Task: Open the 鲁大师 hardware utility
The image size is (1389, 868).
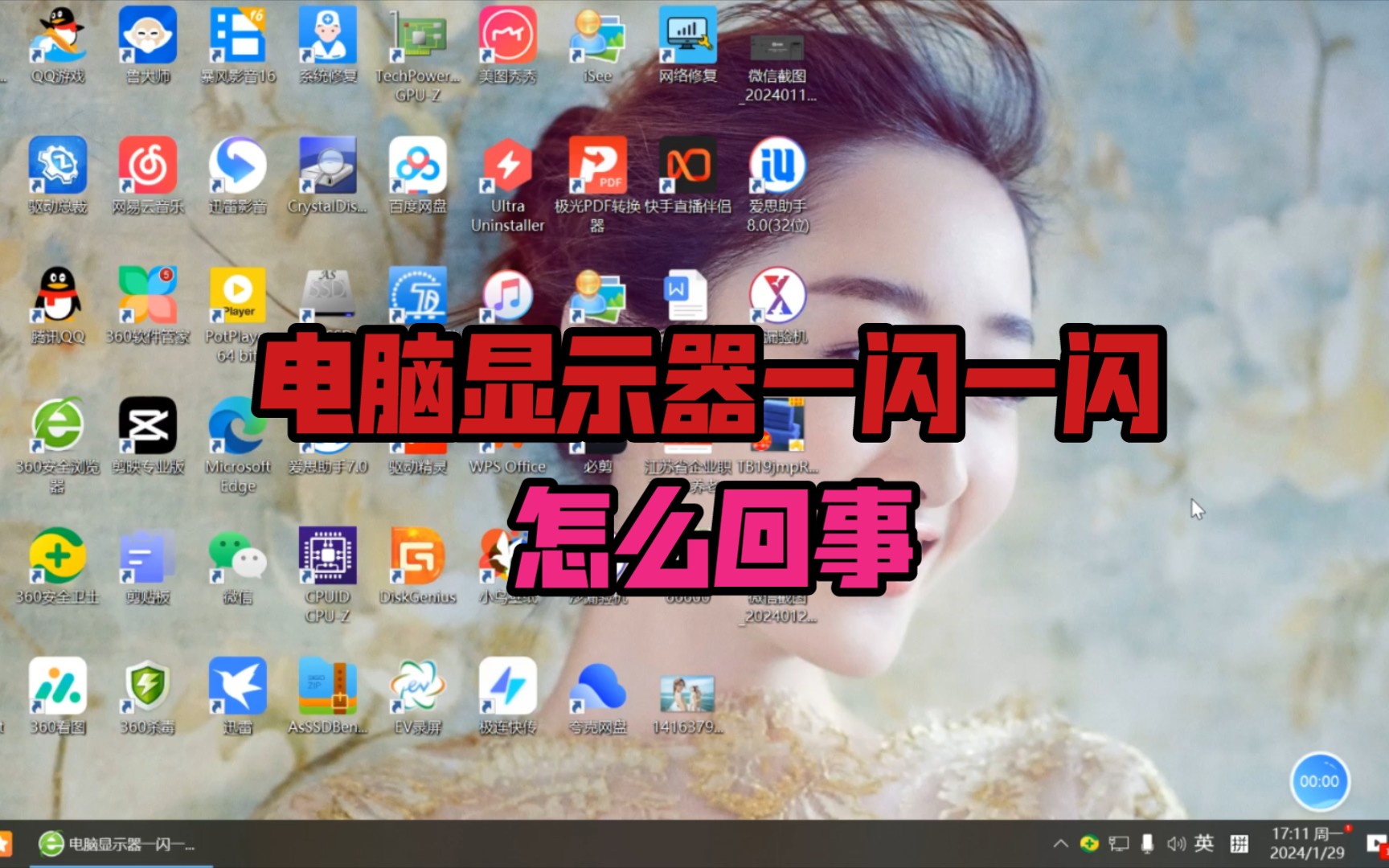Action: 146,38
